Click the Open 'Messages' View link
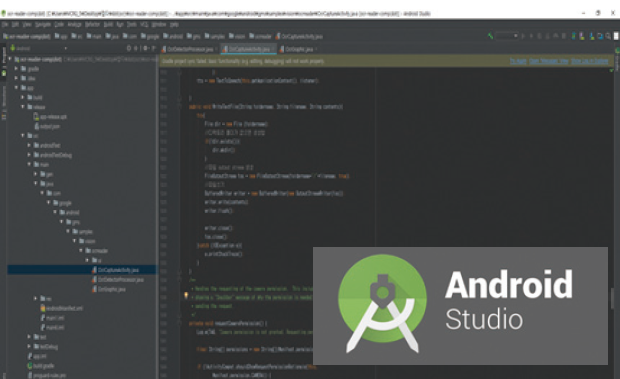The height and width of the screenshot is (379, 620). [x=549, y=61]
